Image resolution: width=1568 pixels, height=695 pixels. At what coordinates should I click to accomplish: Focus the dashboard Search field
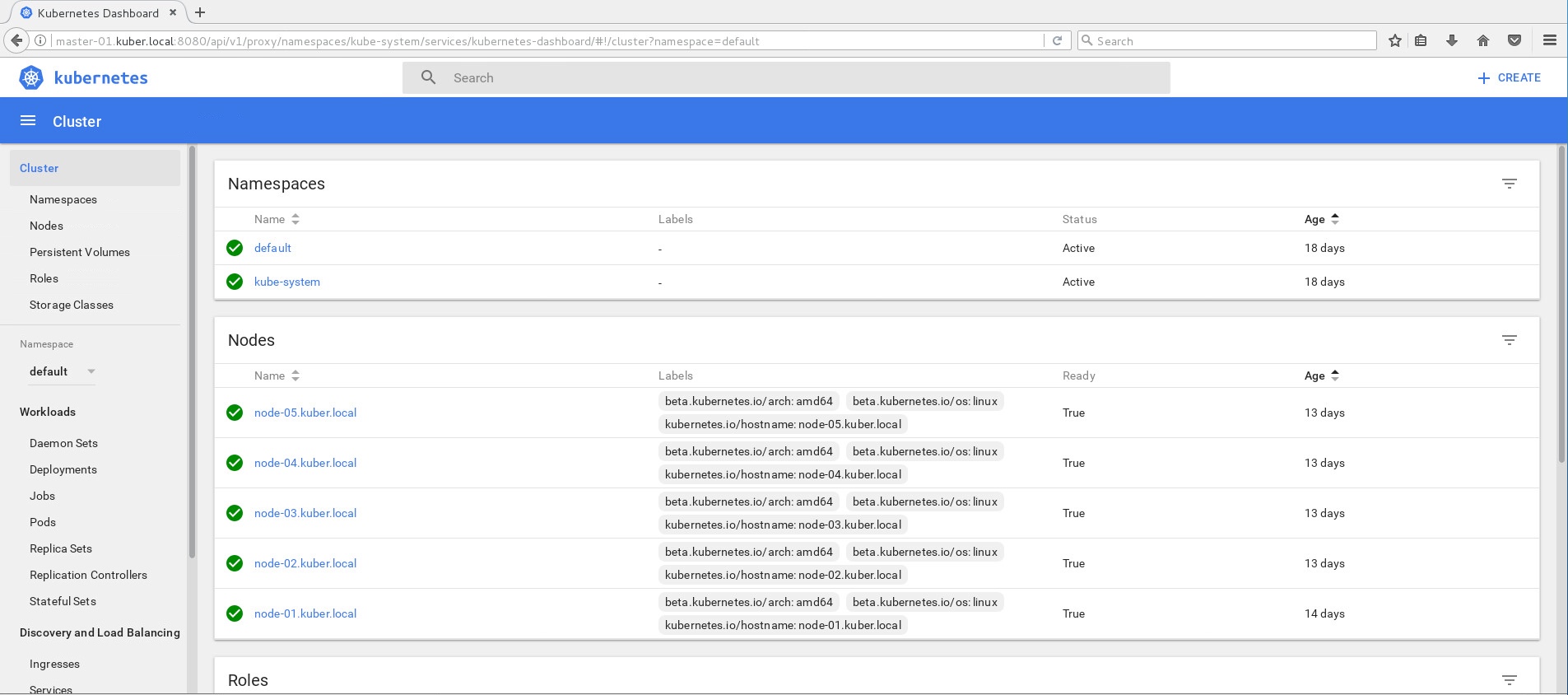786,77
